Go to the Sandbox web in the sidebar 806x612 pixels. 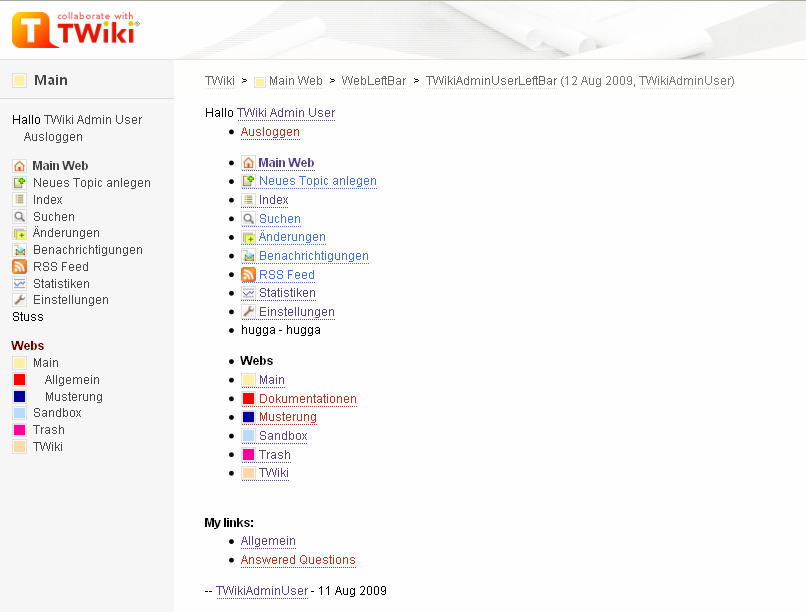tap(57, 413)
